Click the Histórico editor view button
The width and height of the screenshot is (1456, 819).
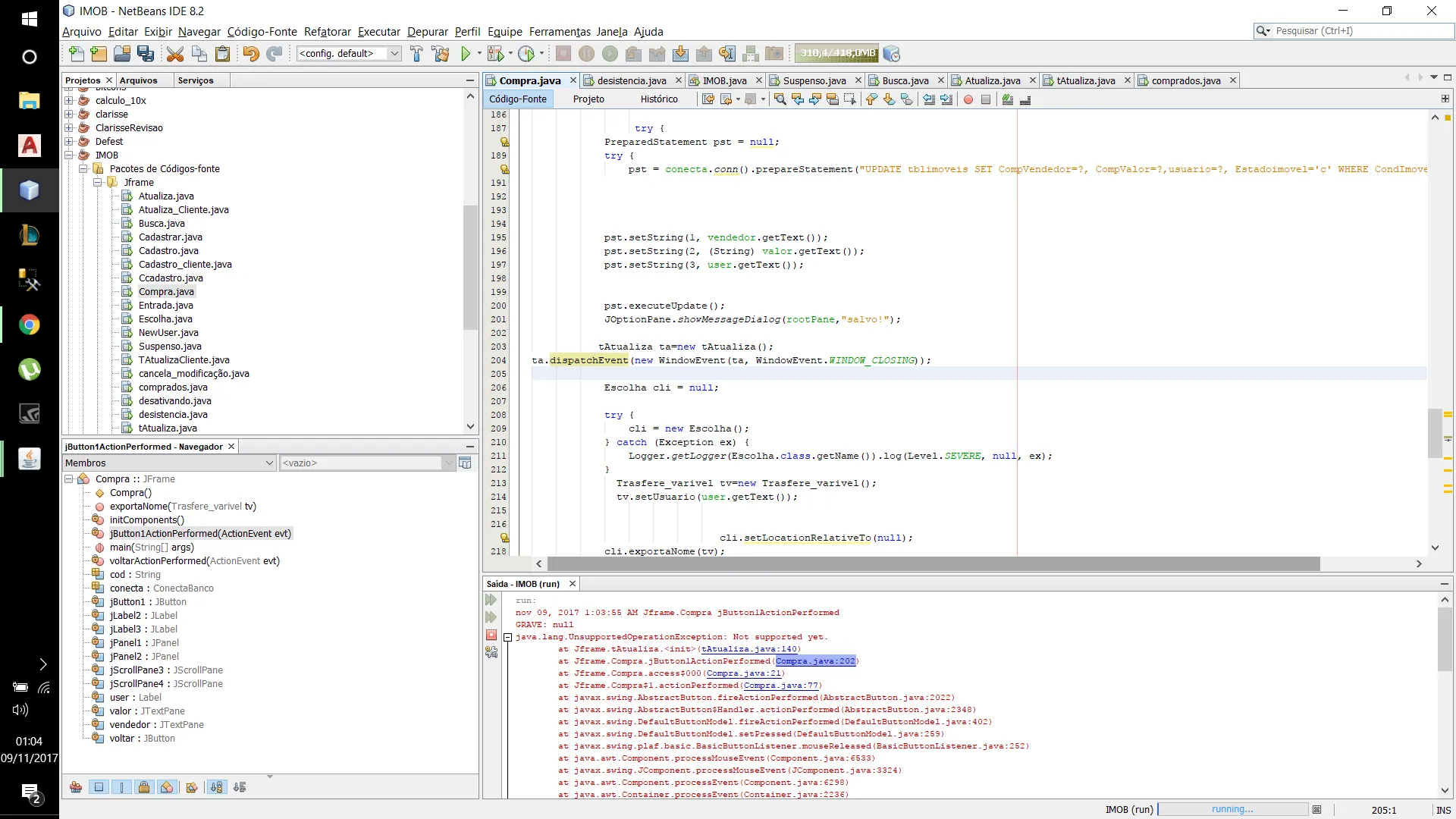pos(658,99)
